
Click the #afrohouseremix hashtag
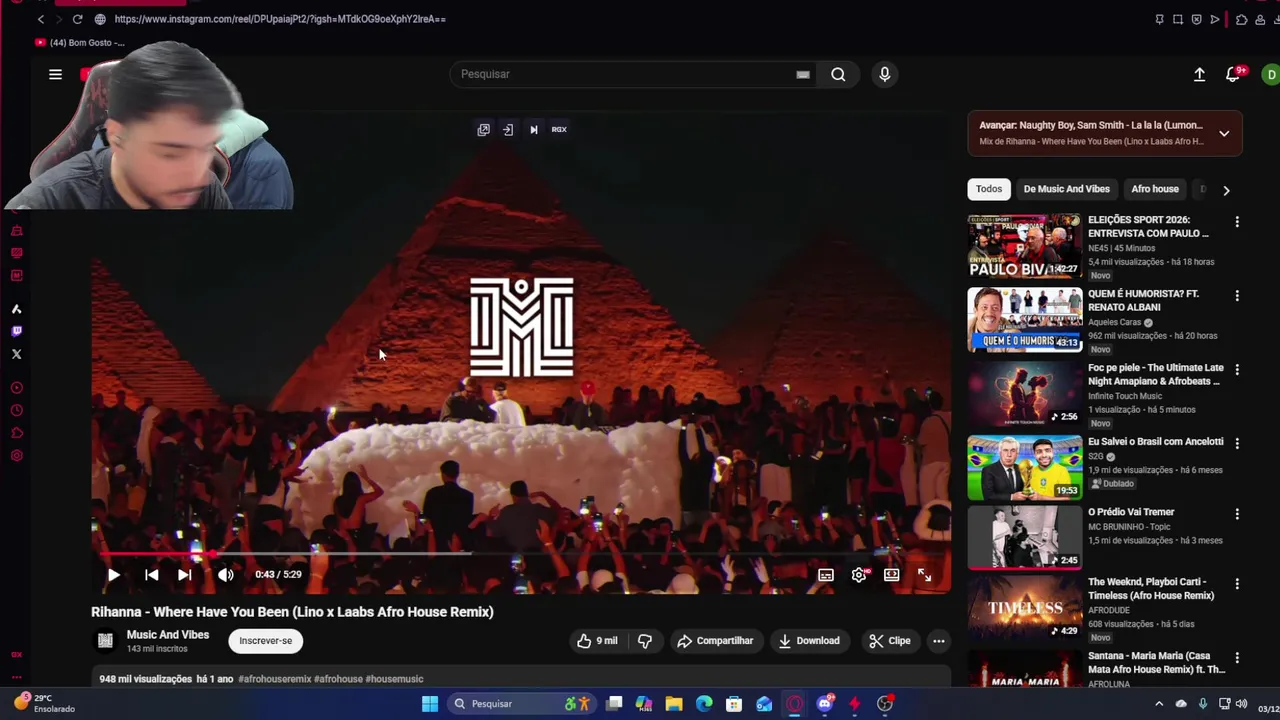pyautogui.click(x=274, y=679)
